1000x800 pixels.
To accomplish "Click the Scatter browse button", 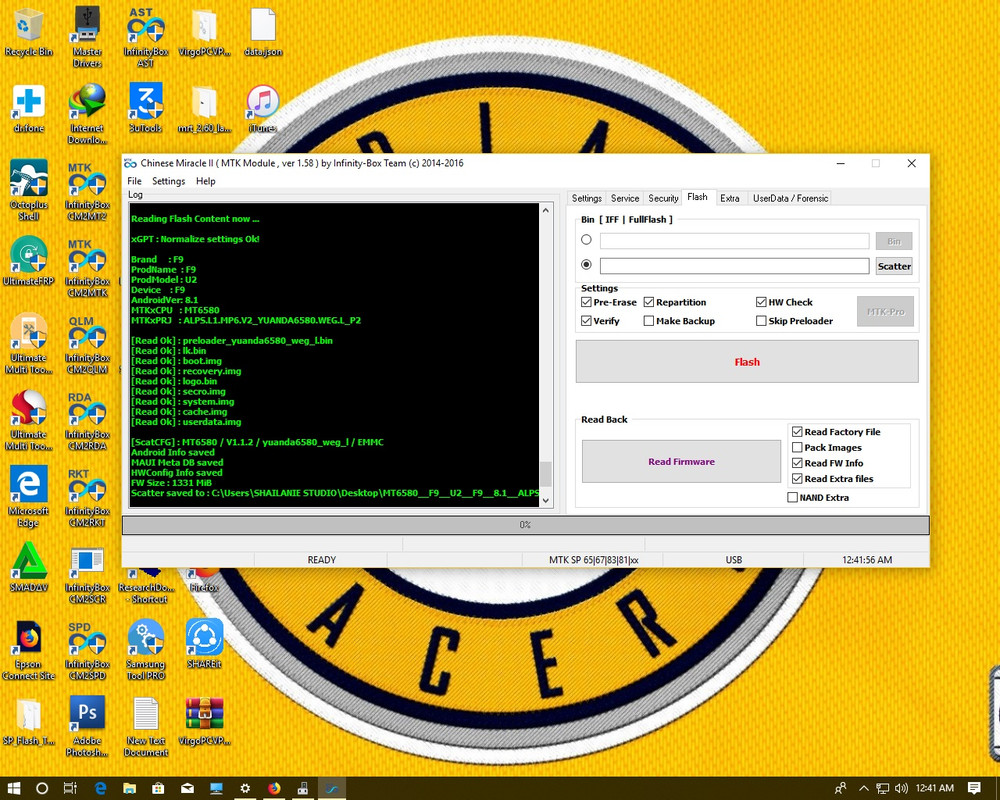I will pyautogui.click(x=893, y=266).
